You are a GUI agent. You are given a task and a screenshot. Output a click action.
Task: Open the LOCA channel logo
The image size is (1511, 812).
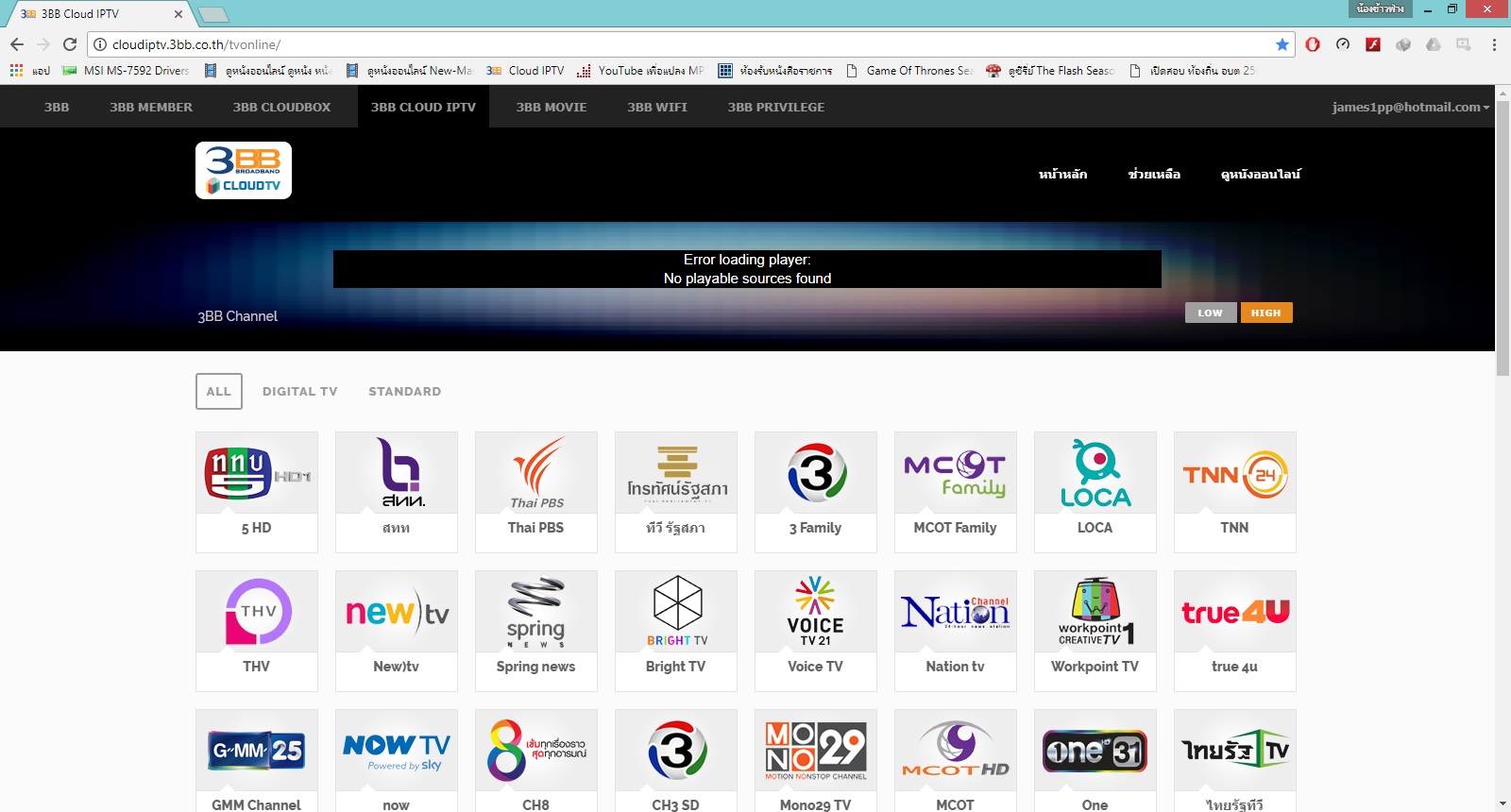(x=1095, y=473)
